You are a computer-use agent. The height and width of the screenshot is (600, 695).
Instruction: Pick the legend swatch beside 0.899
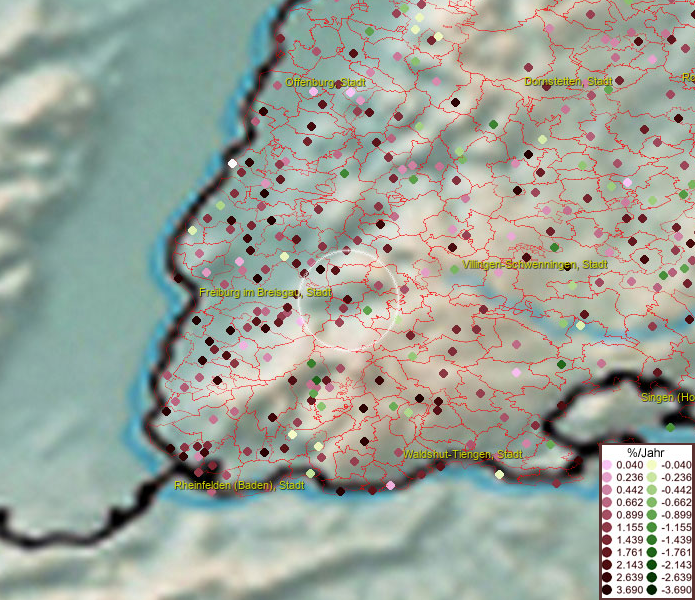(607, 515)
